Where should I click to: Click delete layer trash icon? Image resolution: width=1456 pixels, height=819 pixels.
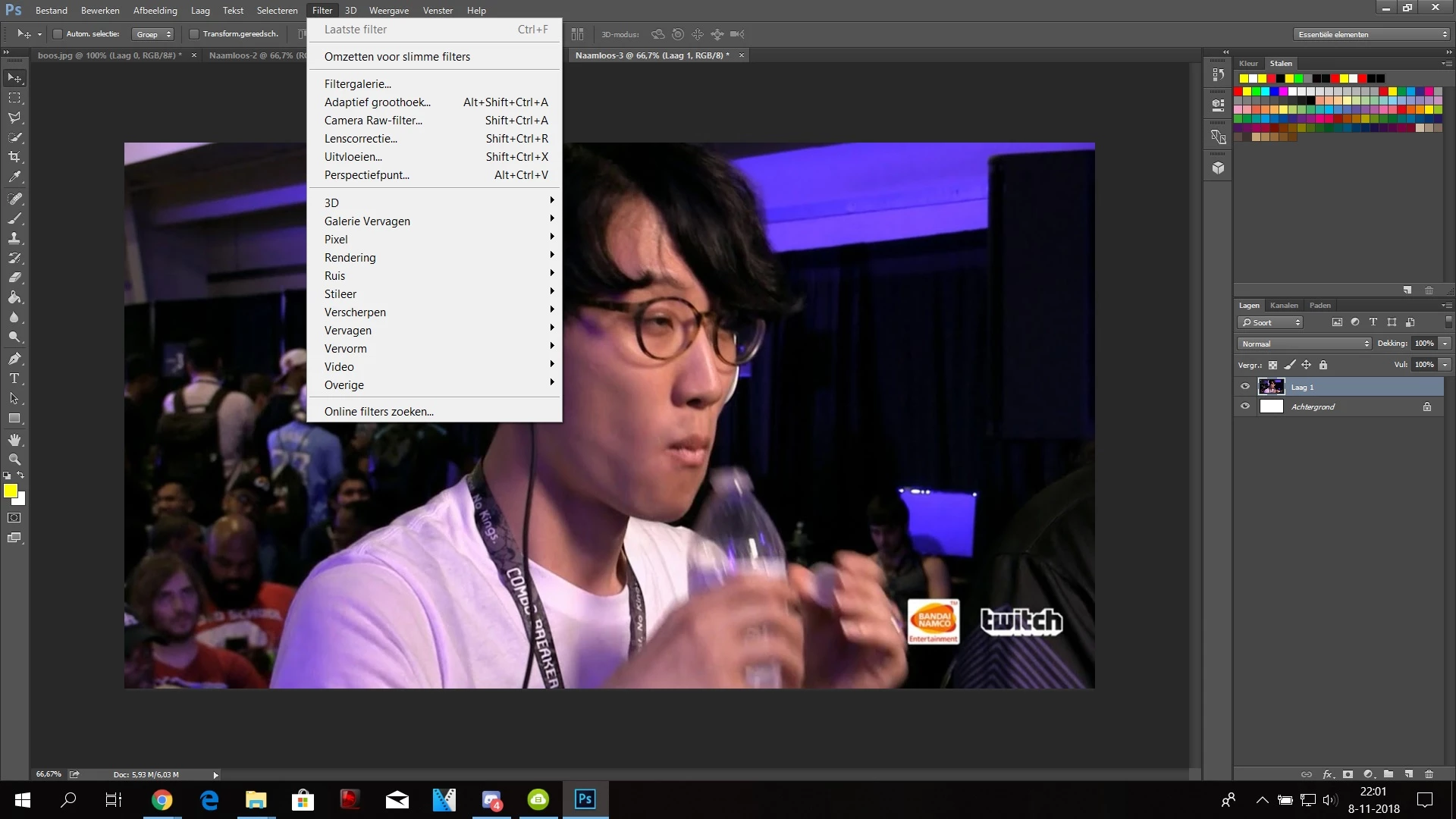[1429, 774]
